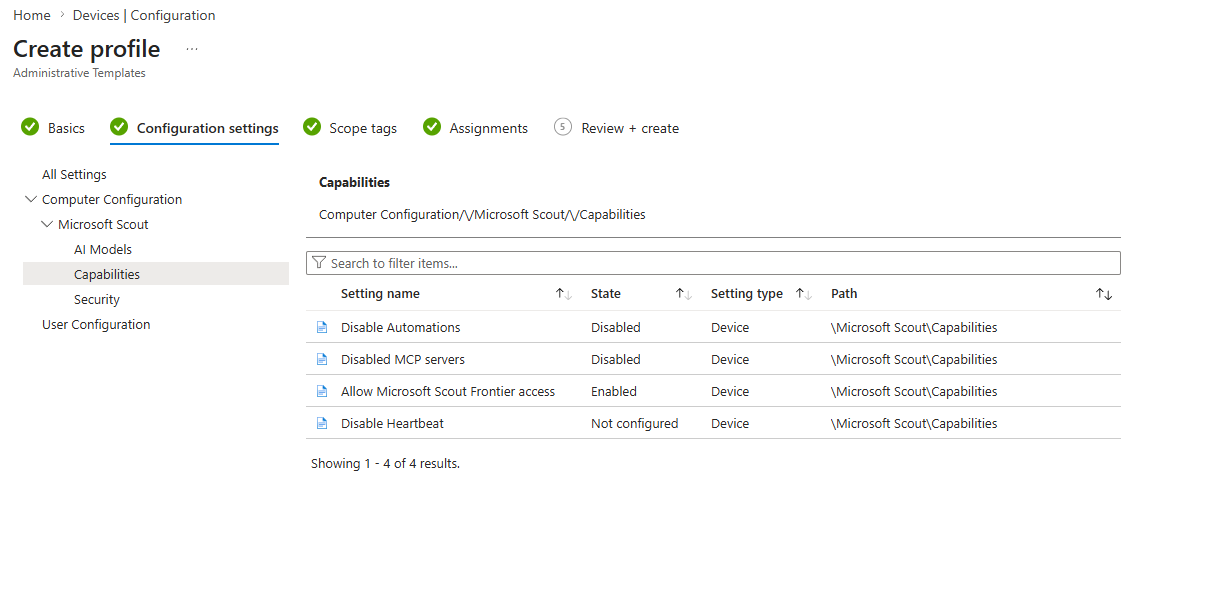Open the ellipsis menu next to Create profile
This screenshot has height=612, width=1213.
[192, 49]
